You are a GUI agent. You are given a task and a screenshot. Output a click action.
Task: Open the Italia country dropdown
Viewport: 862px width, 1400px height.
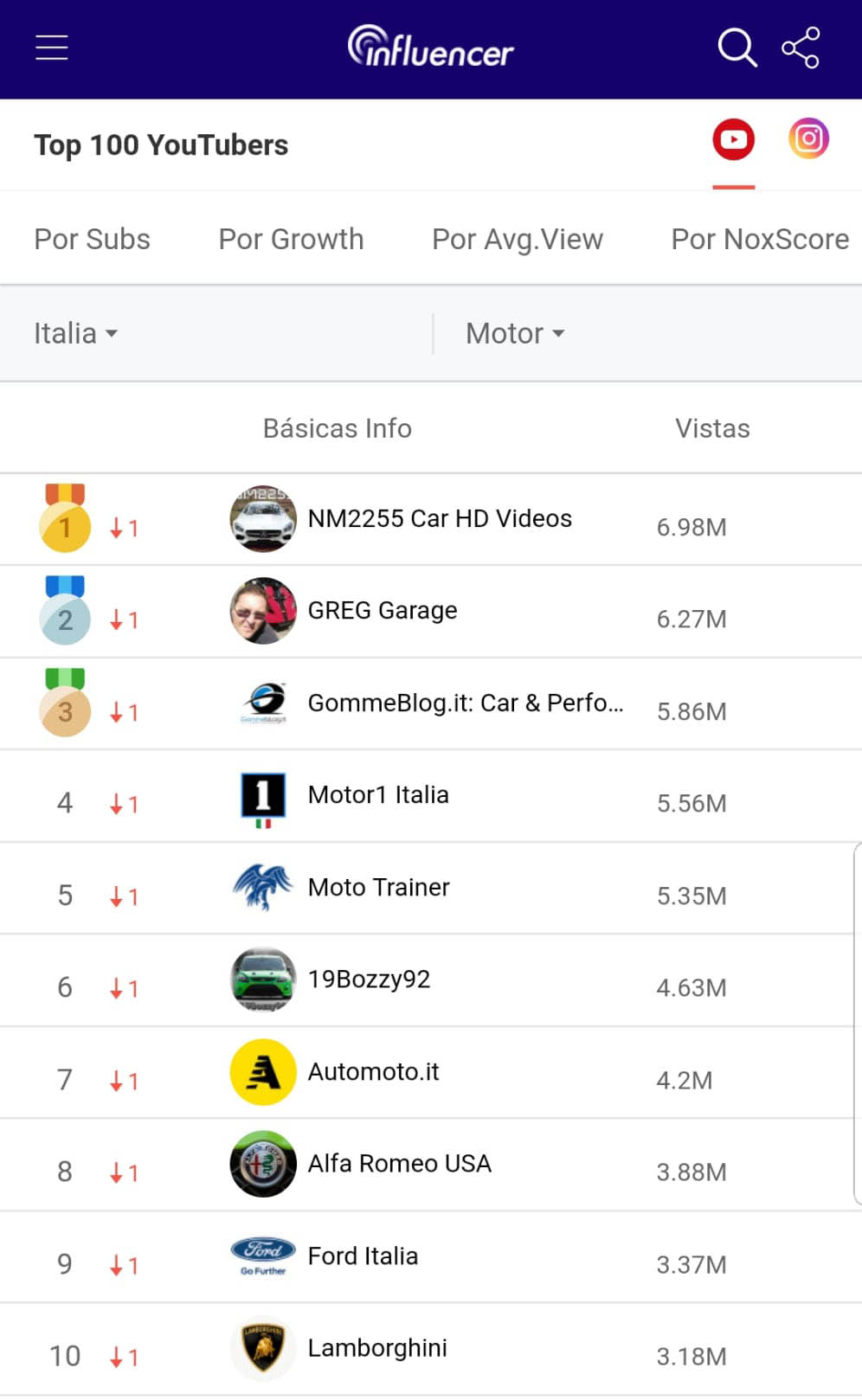point(75,333)
